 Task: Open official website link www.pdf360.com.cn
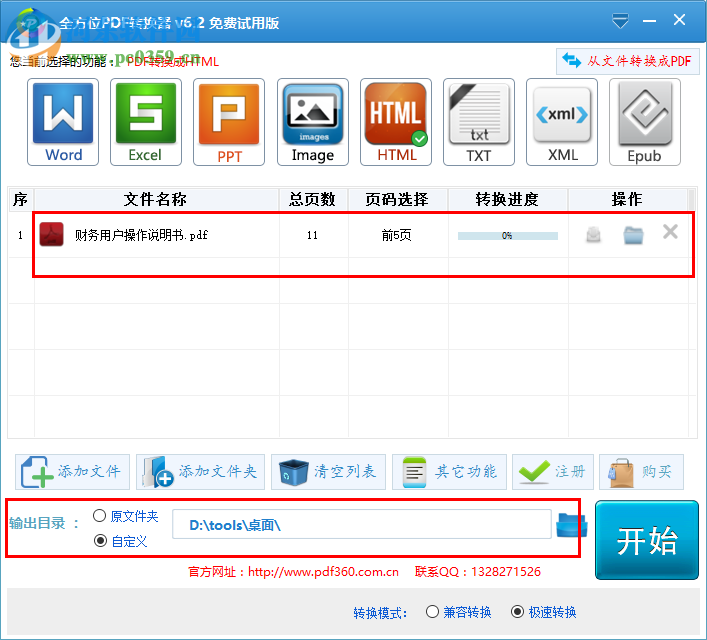pos(323,572)
